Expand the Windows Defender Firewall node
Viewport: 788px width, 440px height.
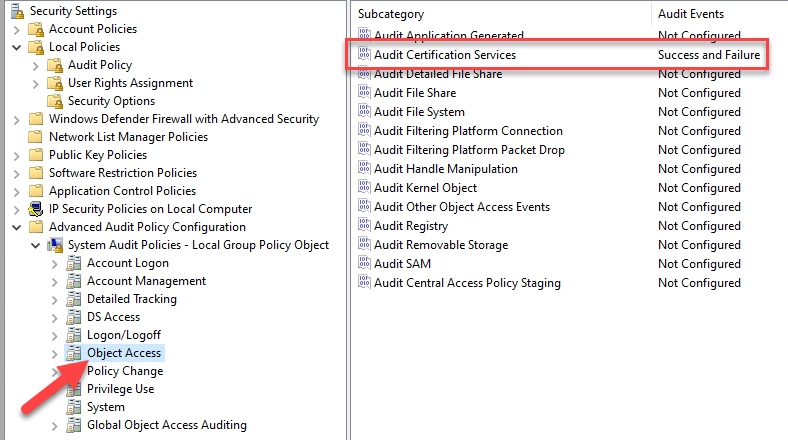coord(16,119)
